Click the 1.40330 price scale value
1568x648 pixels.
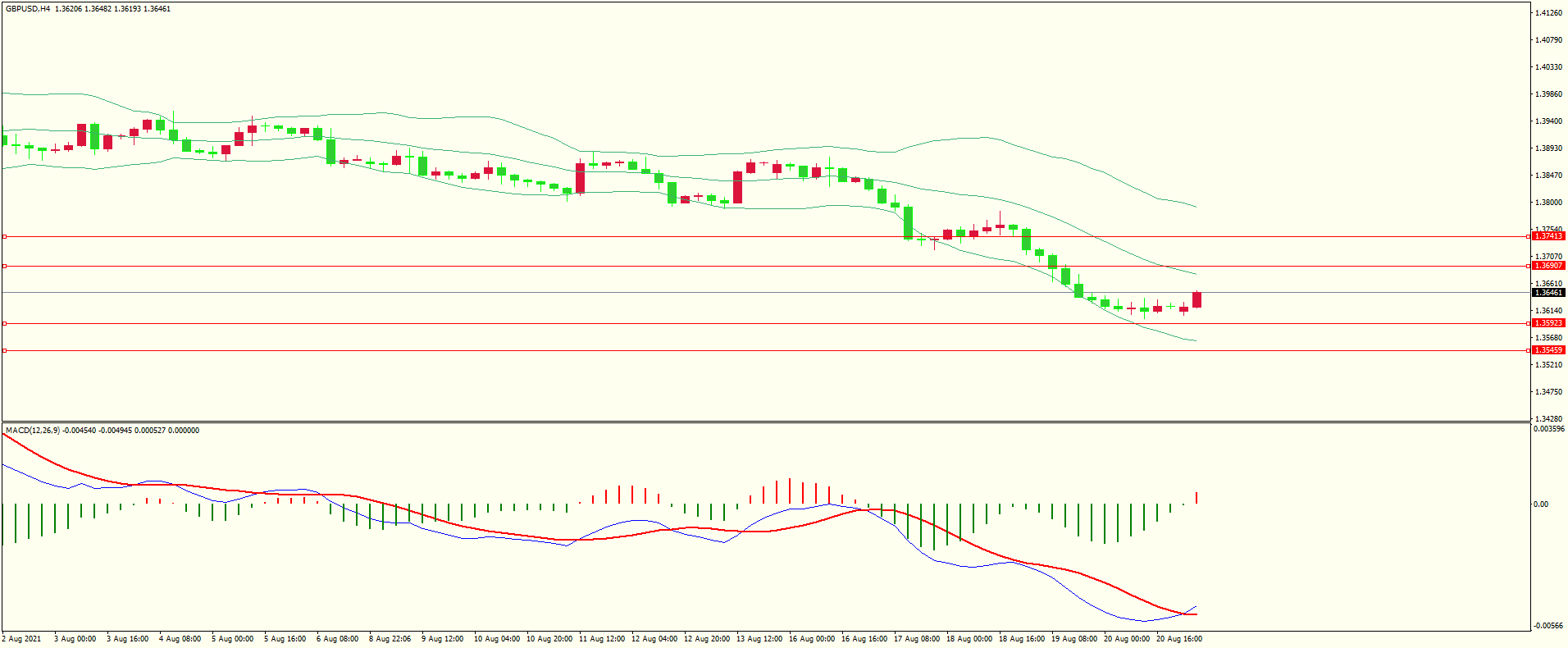1548,67
